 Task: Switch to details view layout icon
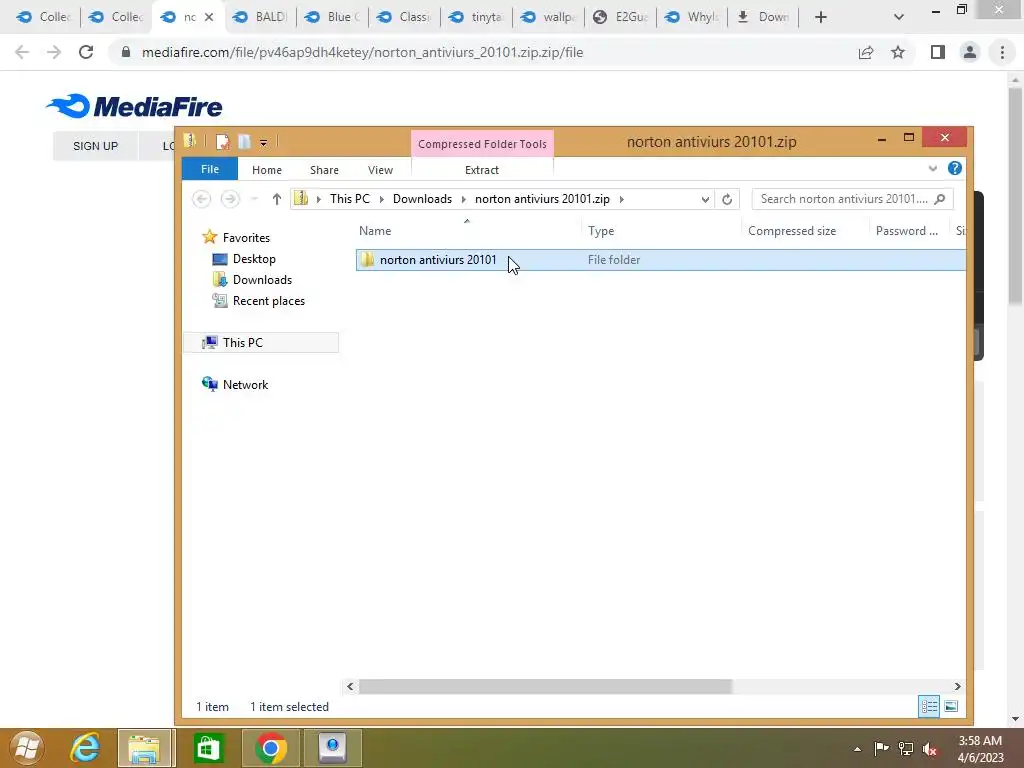pyautogui.click(x=929, y=706)
